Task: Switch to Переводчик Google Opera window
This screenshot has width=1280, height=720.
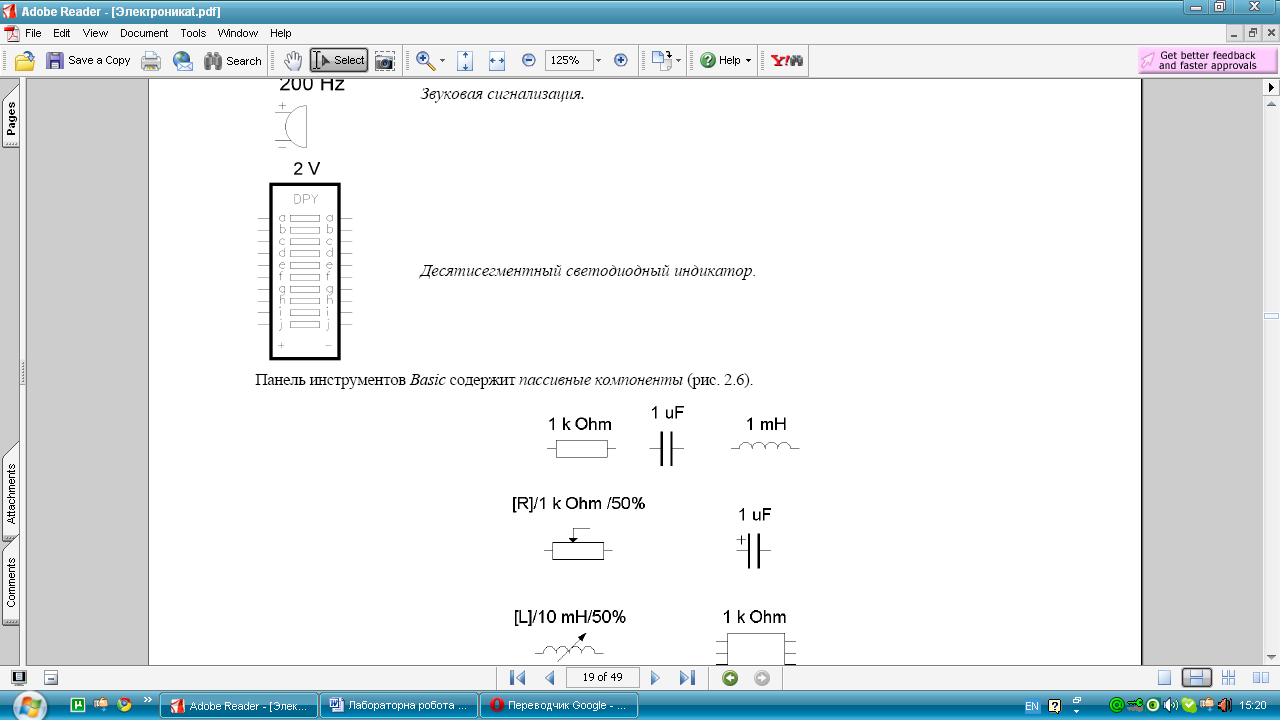Action: [559, 705]
